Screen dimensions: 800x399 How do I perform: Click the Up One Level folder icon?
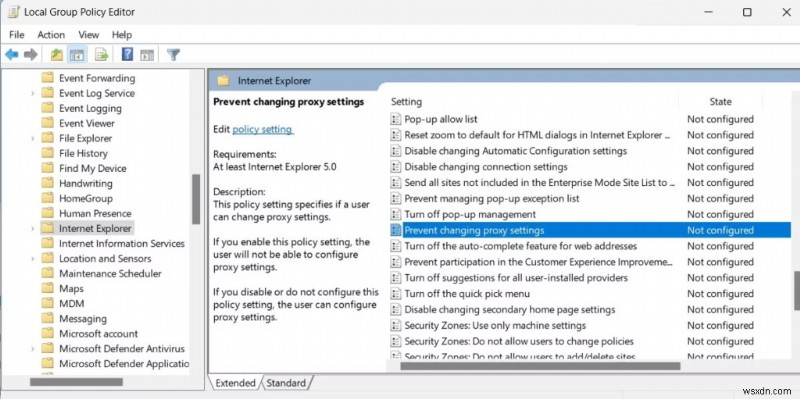tap(57, 55)
